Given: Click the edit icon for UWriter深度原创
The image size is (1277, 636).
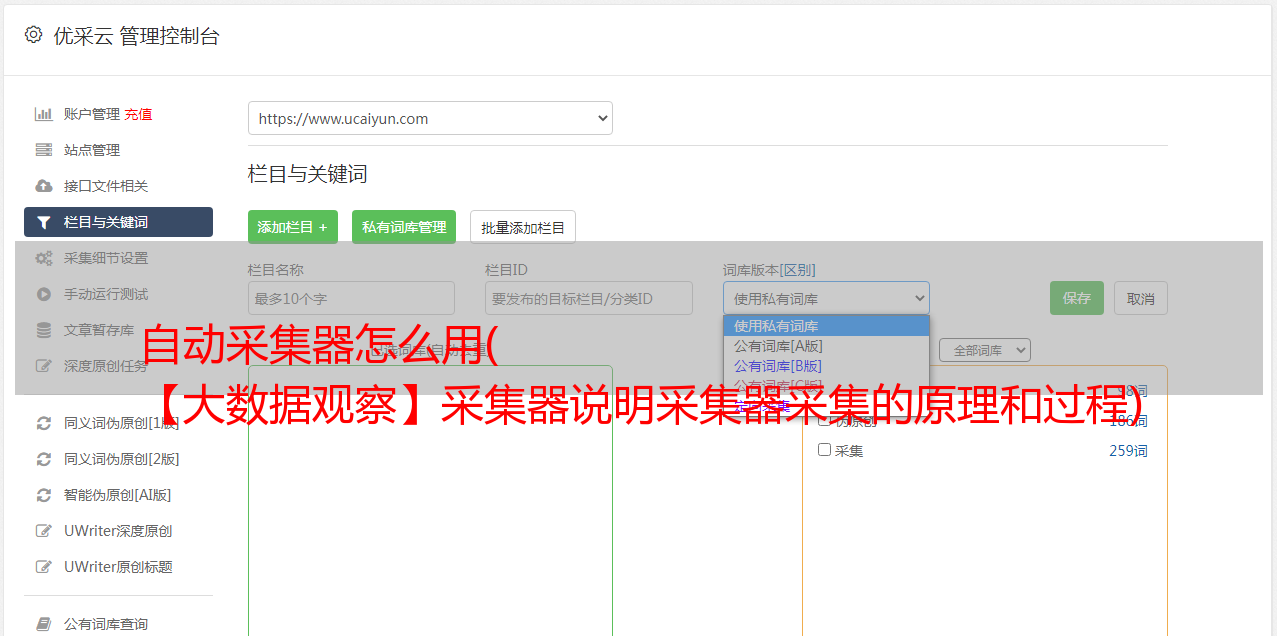Looking at the screenshot, I should click(x=43, y=531).
